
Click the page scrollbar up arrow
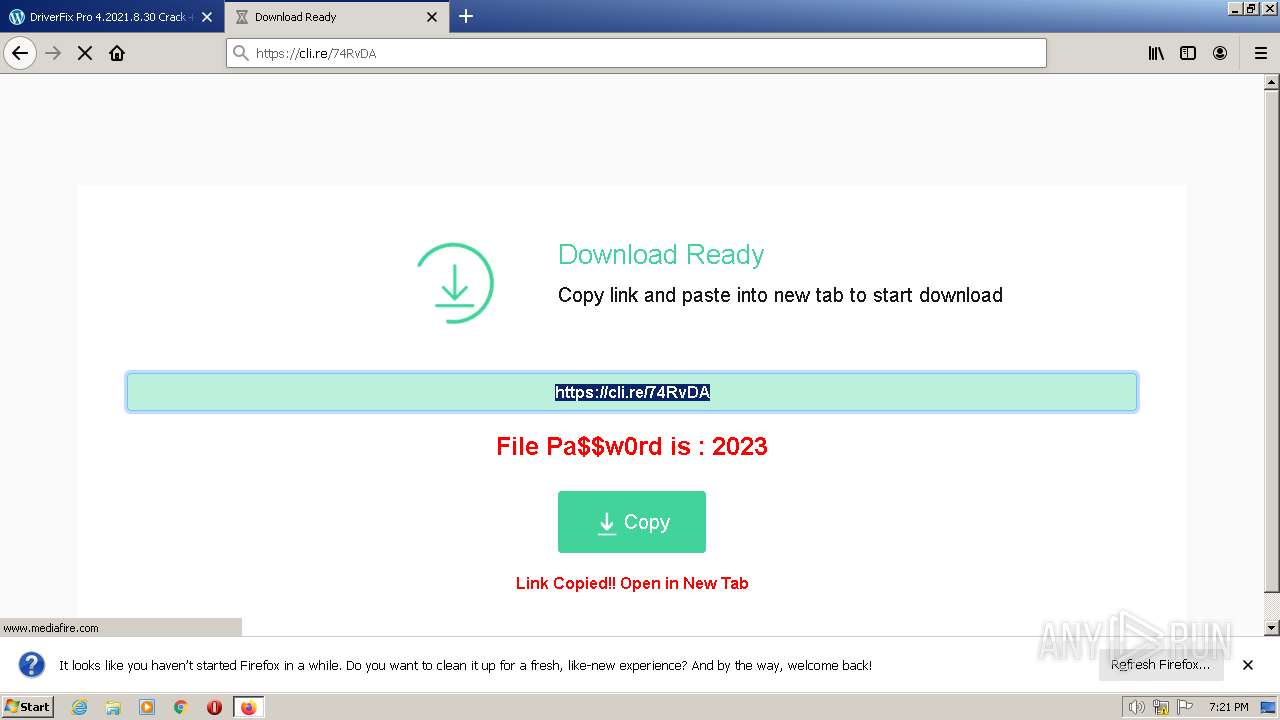click(1272, 82)
